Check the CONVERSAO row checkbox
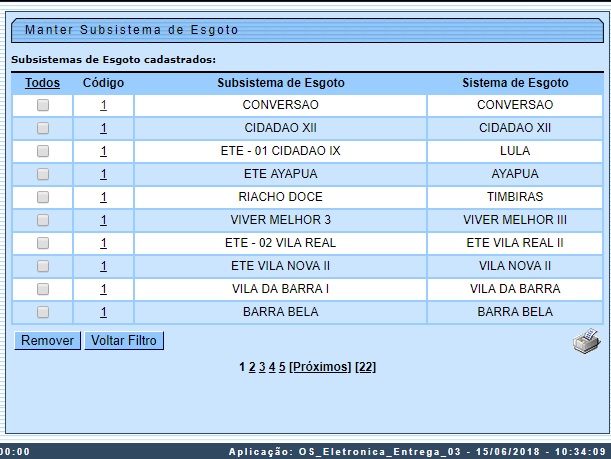This screenshot has height=459, width=611. [x=43, y=105]
